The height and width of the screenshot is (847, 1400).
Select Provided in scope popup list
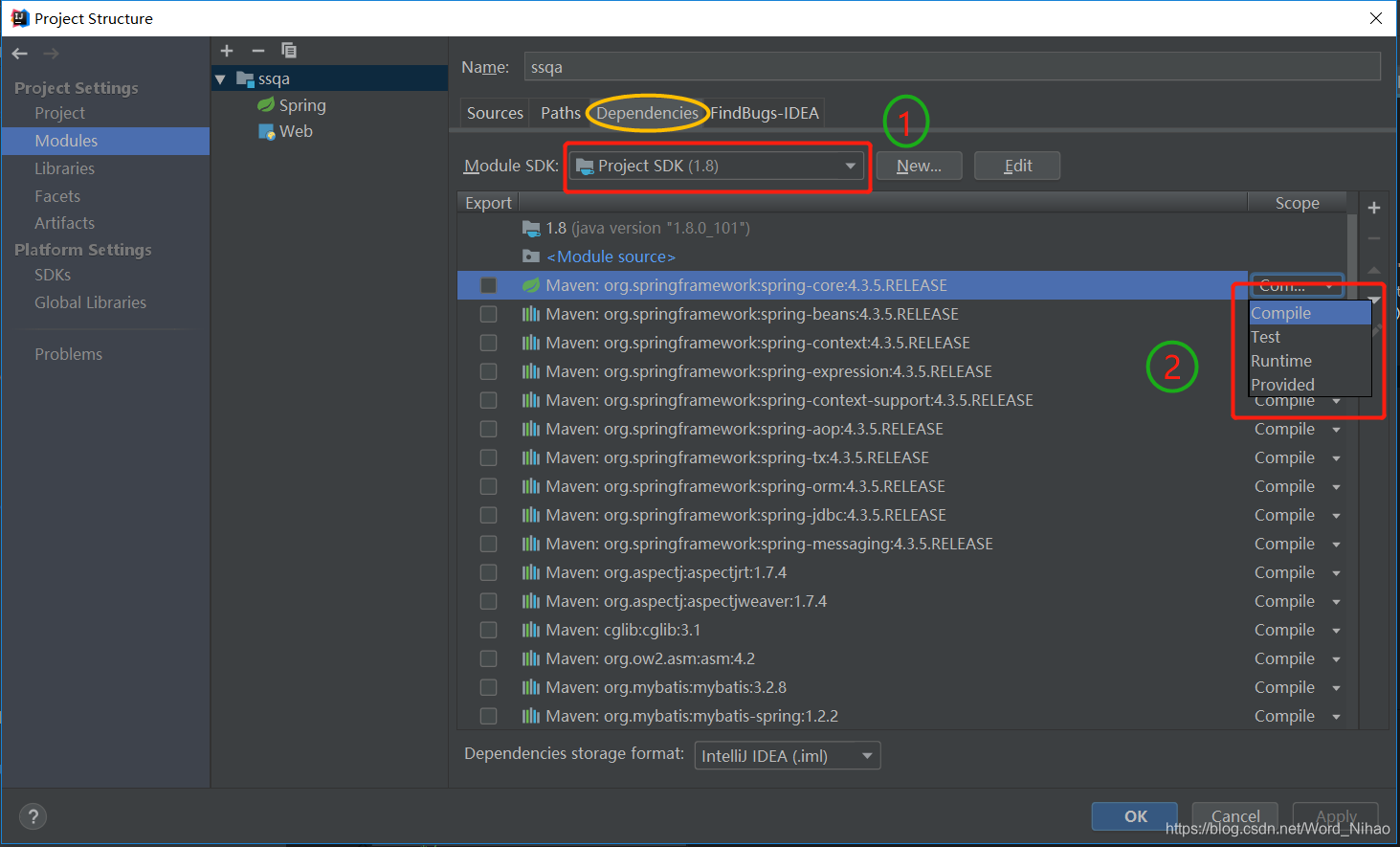1310,385
